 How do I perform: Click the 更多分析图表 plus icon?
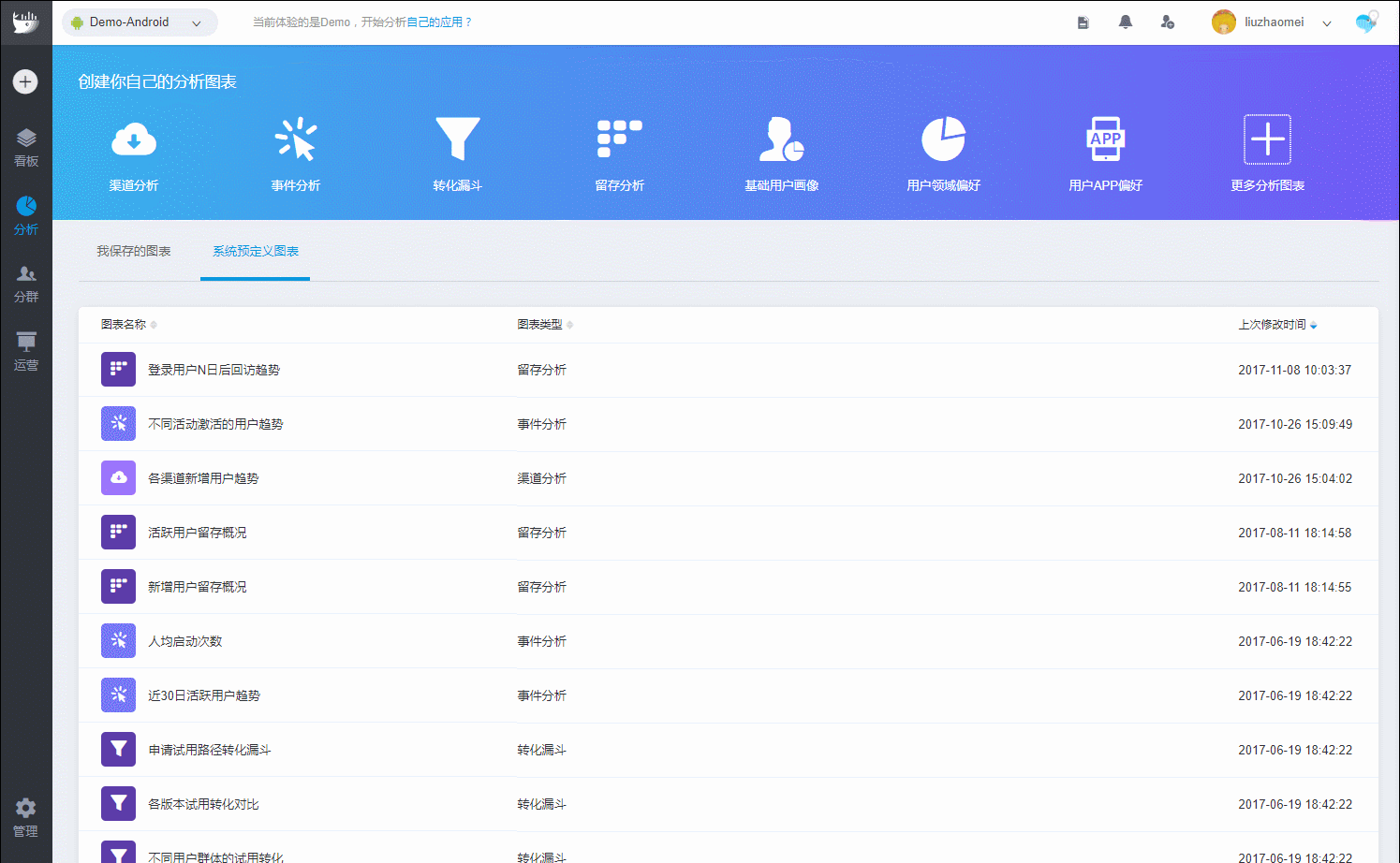[1268, 139]
